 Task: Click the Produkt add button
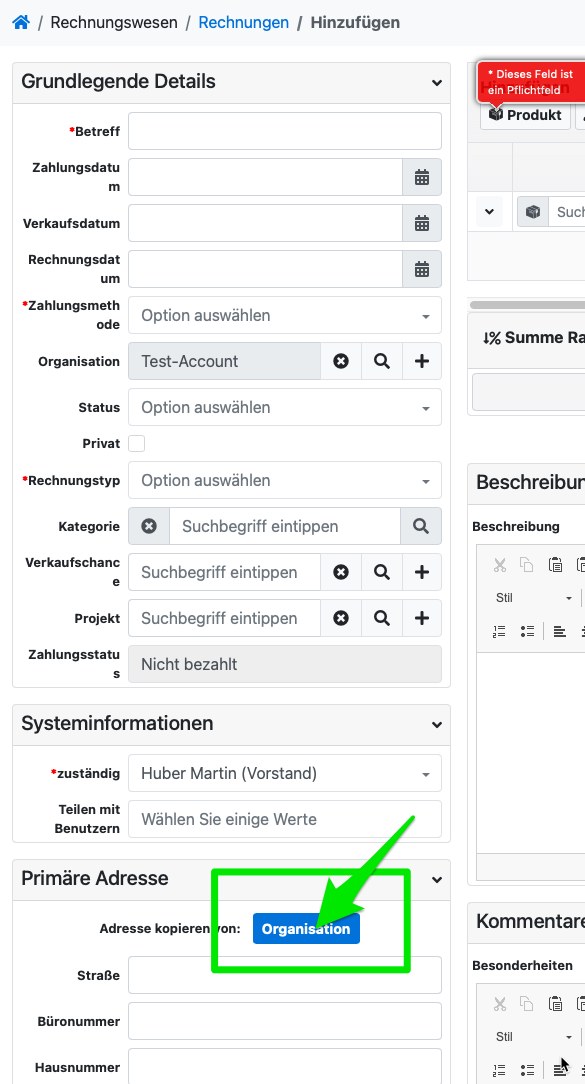[x=526, y=115]
